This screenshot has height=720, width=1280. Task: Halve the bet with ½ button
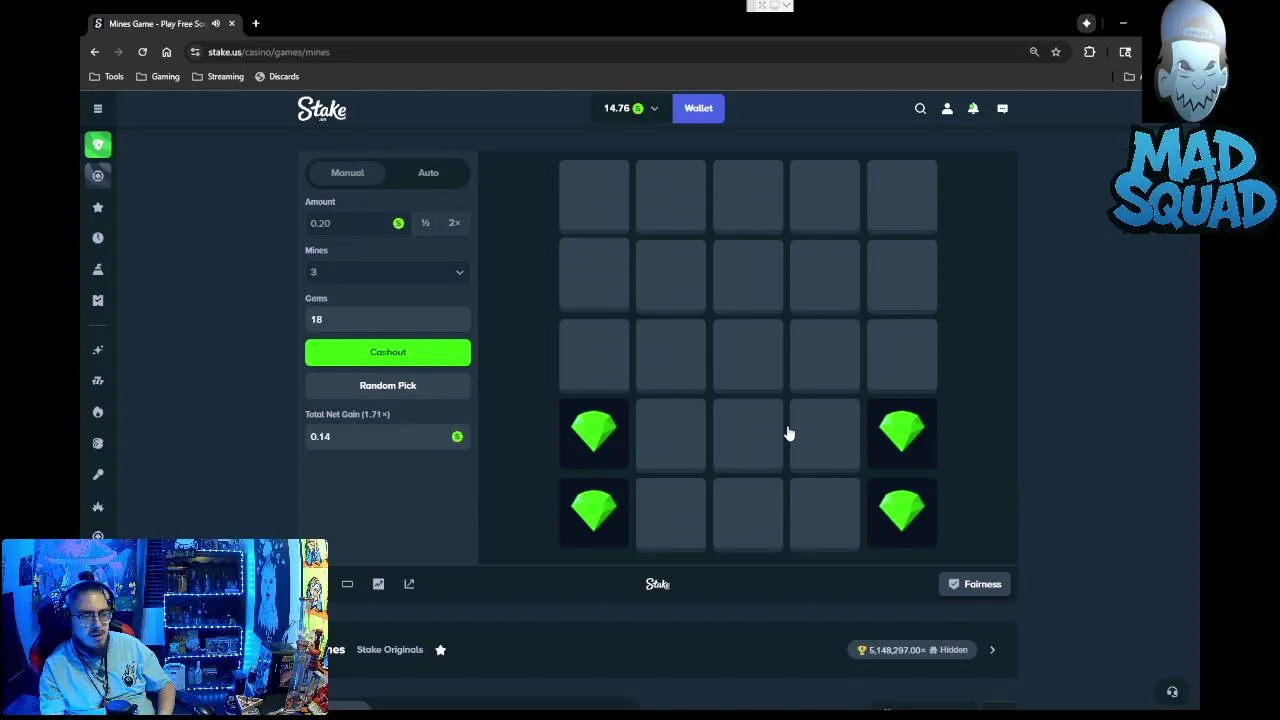(425, 223)
